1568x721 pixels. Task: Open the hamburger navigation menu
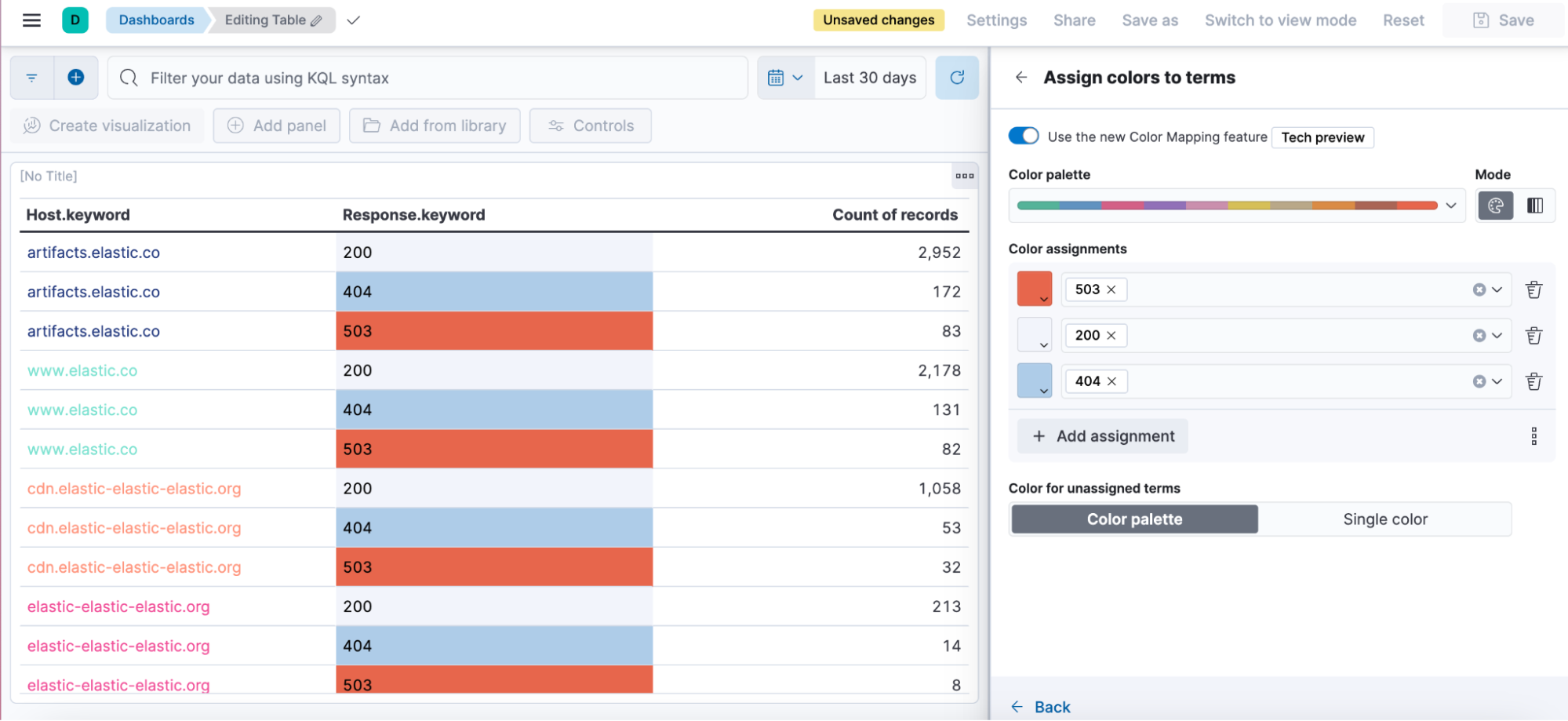coord(31,20)
